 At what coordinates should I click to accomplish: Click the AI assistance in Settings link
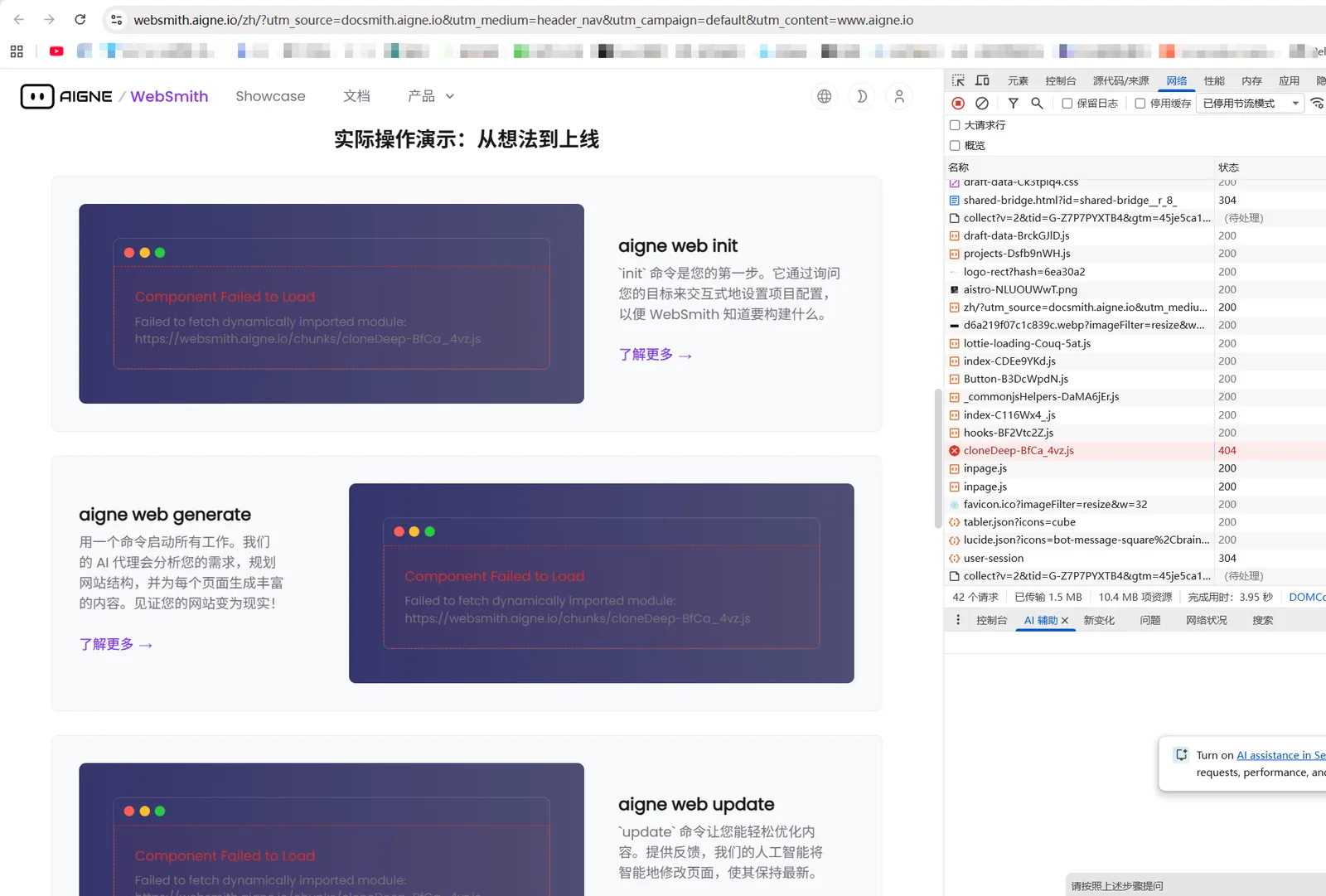coord(1281,755)
